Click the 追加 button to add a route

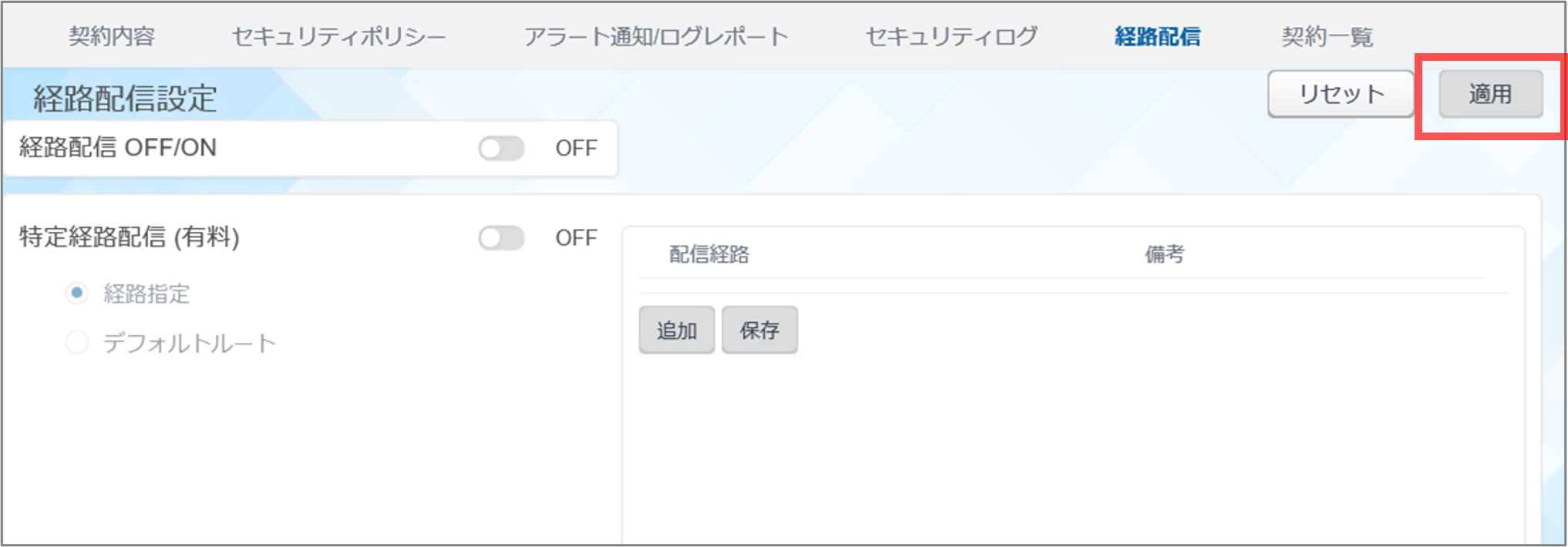coord(676,331)
